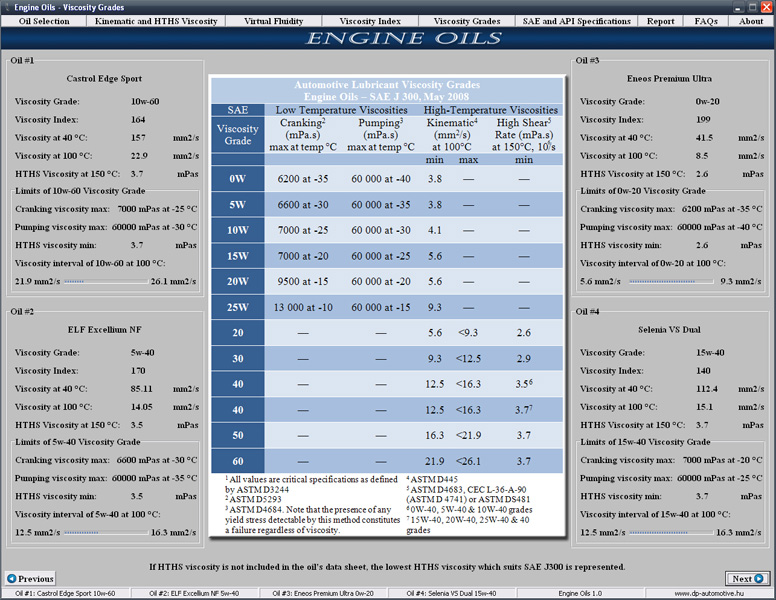This screenshot has width=776, height=600.
Task: Click the 15W row header in SAE table
Action: 238,256
